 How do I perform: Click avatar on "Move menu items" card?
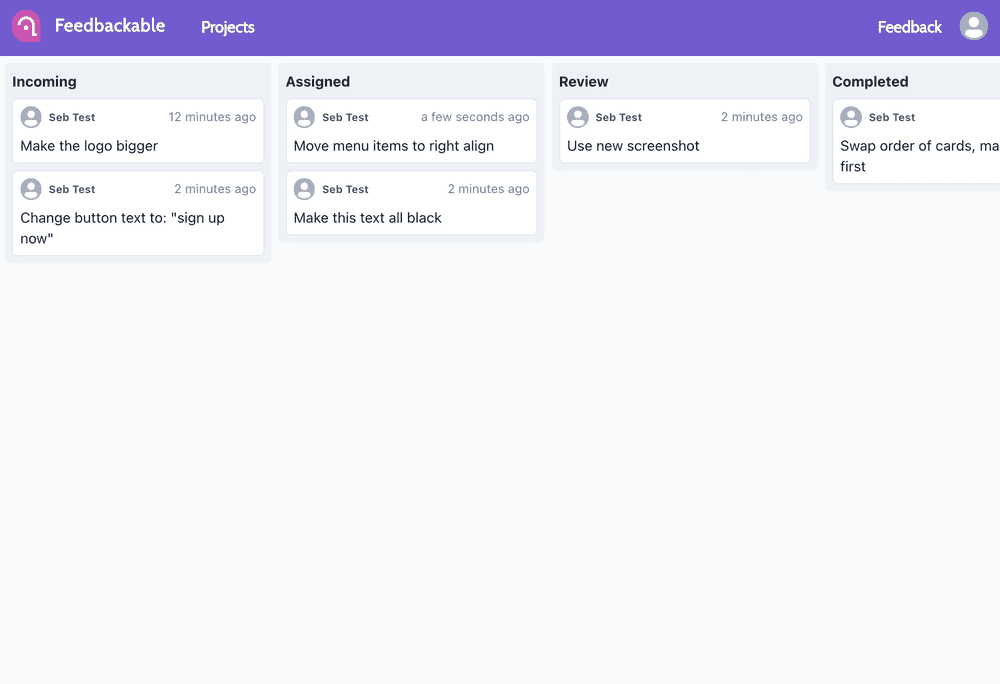304,117
